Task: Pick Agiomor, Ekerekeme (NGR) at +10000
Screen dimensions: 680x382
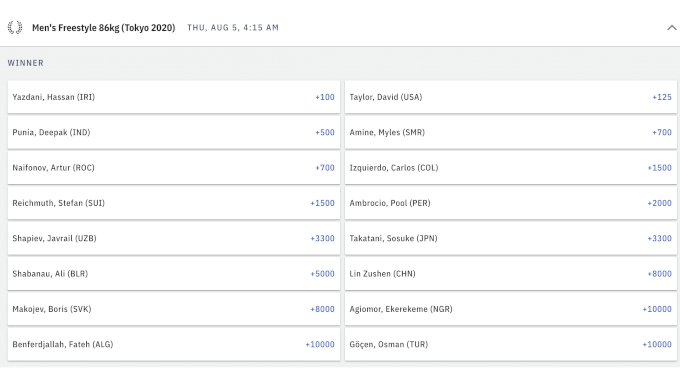Action: coord(510,309)
